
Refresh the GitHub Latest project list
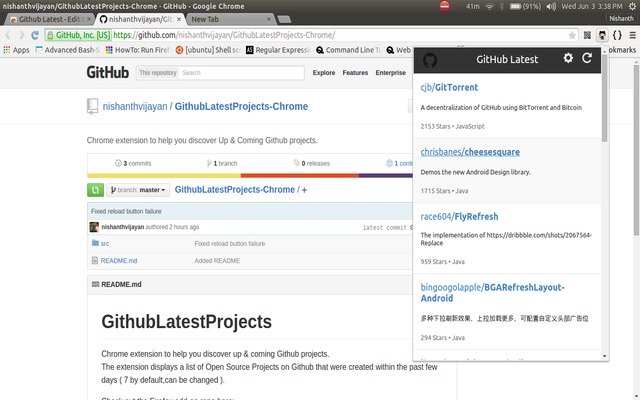[587, 58]
